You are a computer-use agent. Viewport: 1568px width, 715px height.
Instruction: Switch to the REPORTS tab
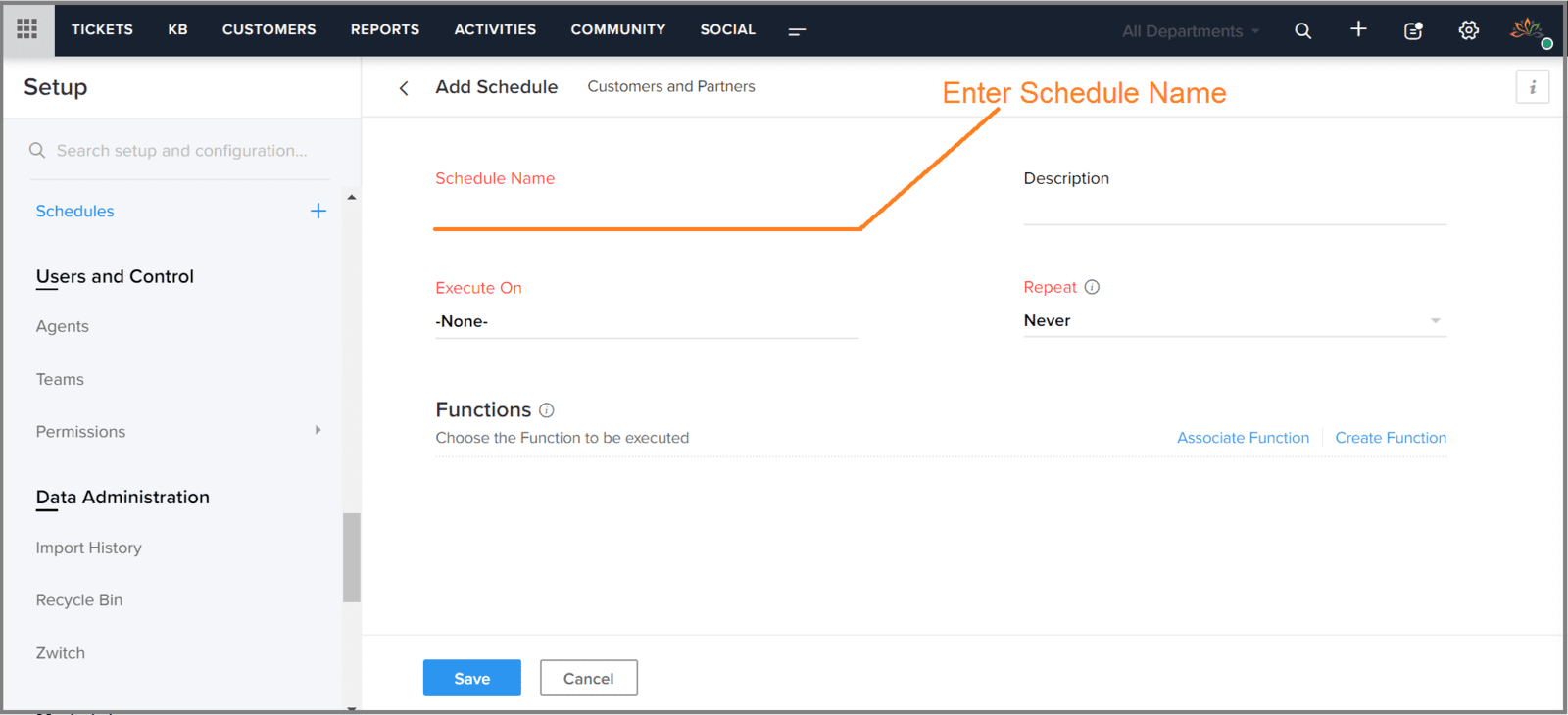coord(385,29)
